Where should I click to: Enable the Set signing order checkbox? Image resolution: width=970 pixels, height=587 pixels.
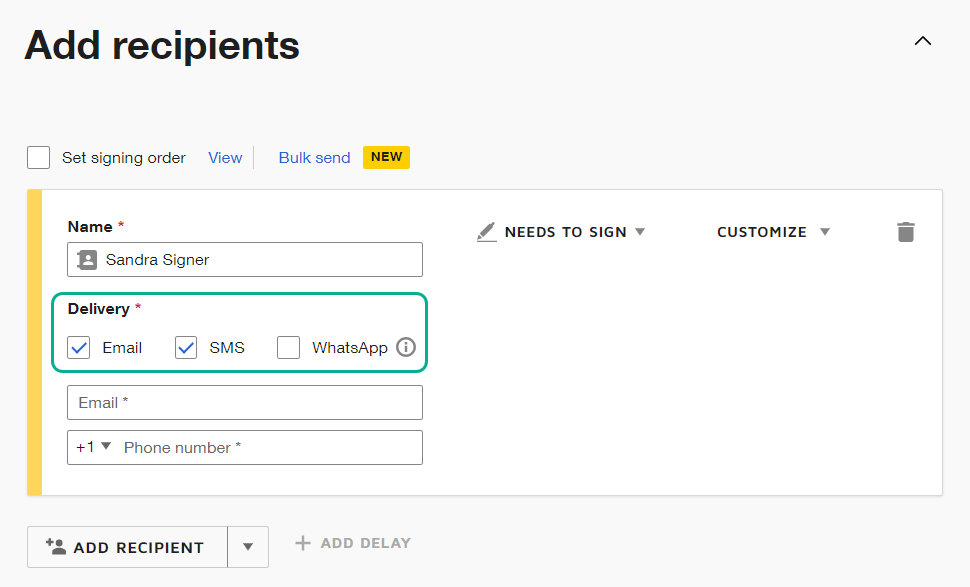[37, 157]
